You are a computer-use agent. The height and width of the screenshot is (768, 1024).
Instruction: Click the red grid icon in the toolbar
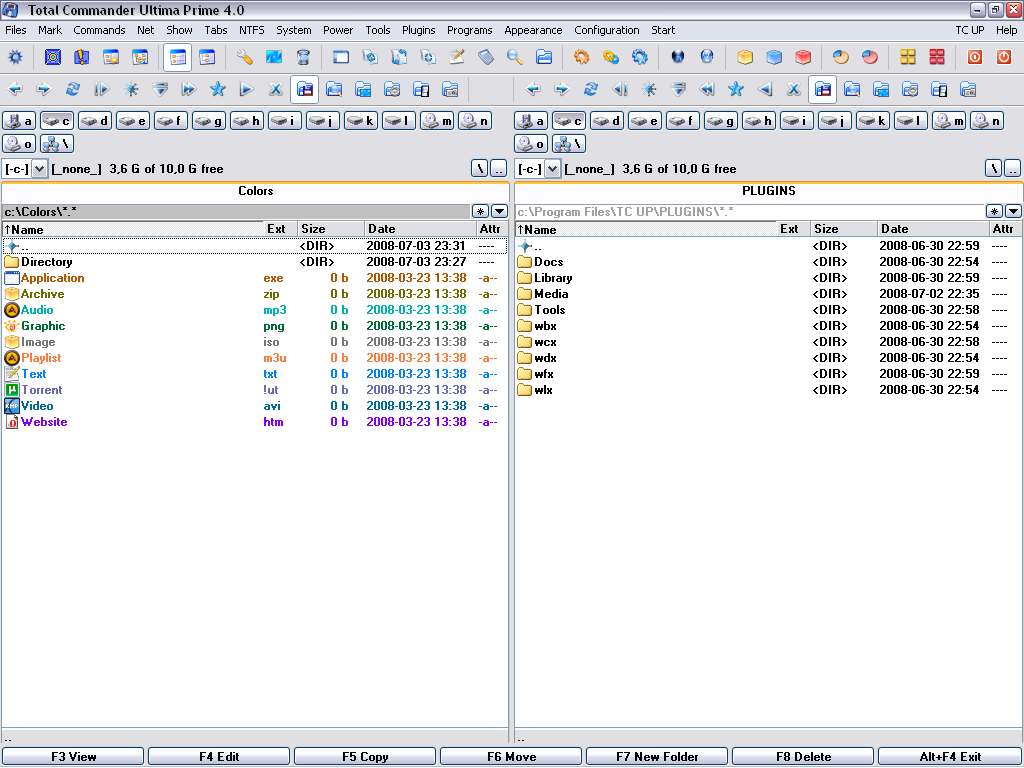(x=937, y=57)
